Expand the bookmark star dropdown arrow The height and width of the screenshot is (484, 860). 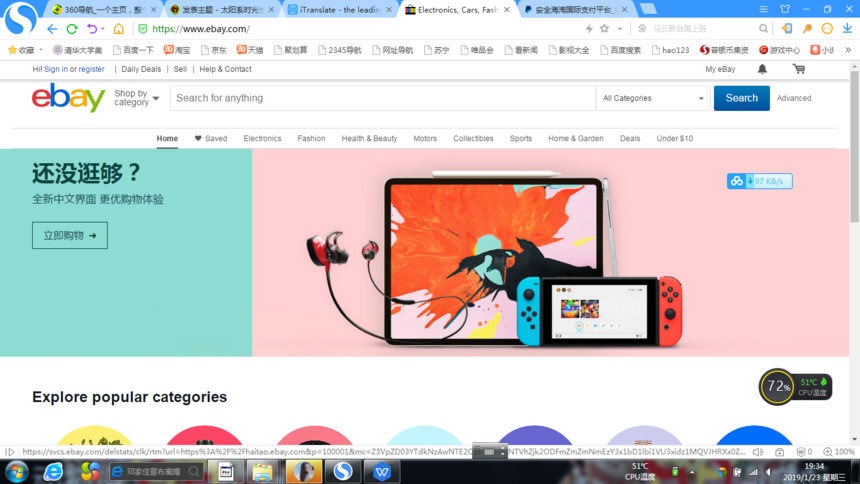coord(620,29)
